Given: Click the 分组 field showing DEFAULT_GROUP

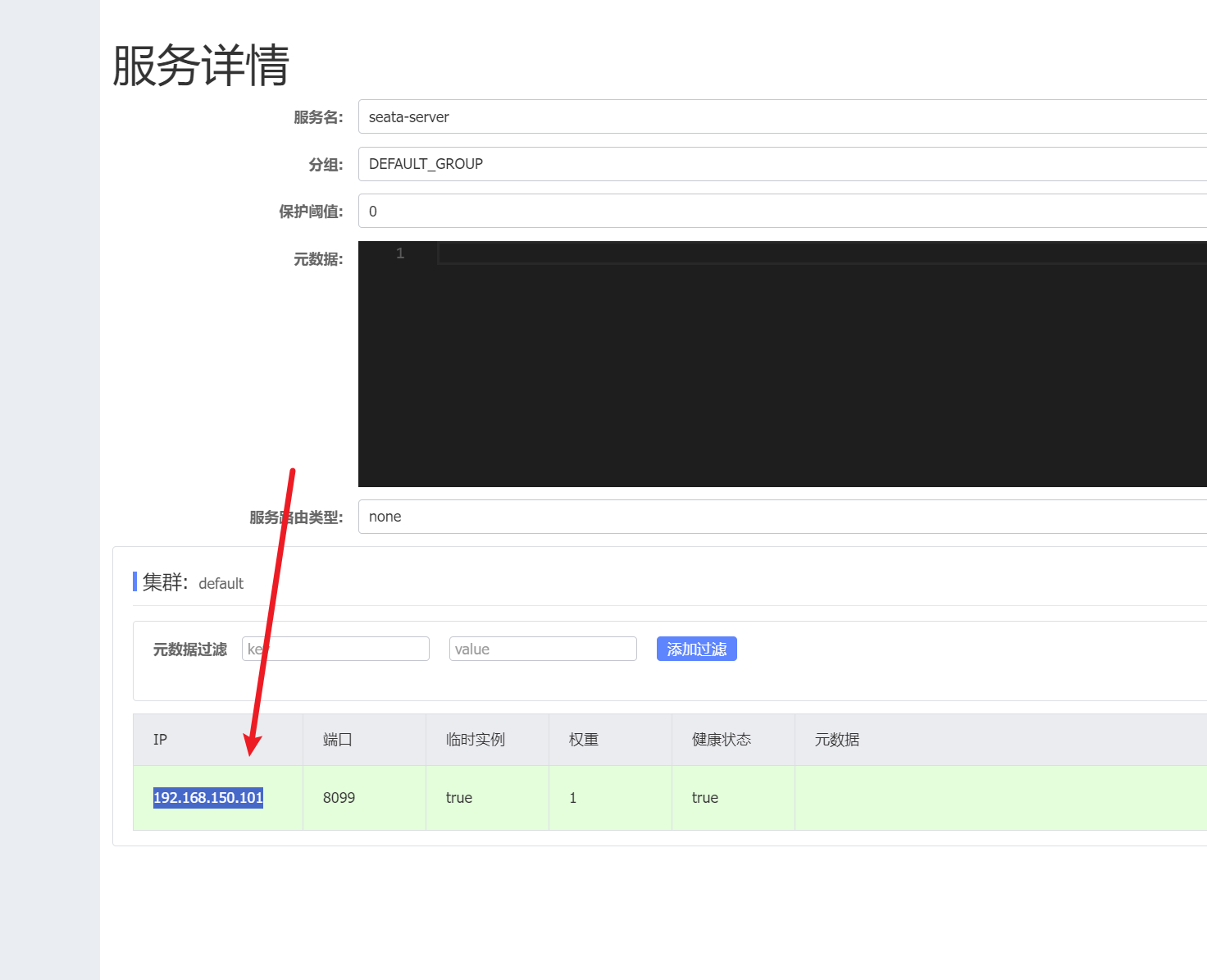Looking at the screenshot, I should 779,164.
